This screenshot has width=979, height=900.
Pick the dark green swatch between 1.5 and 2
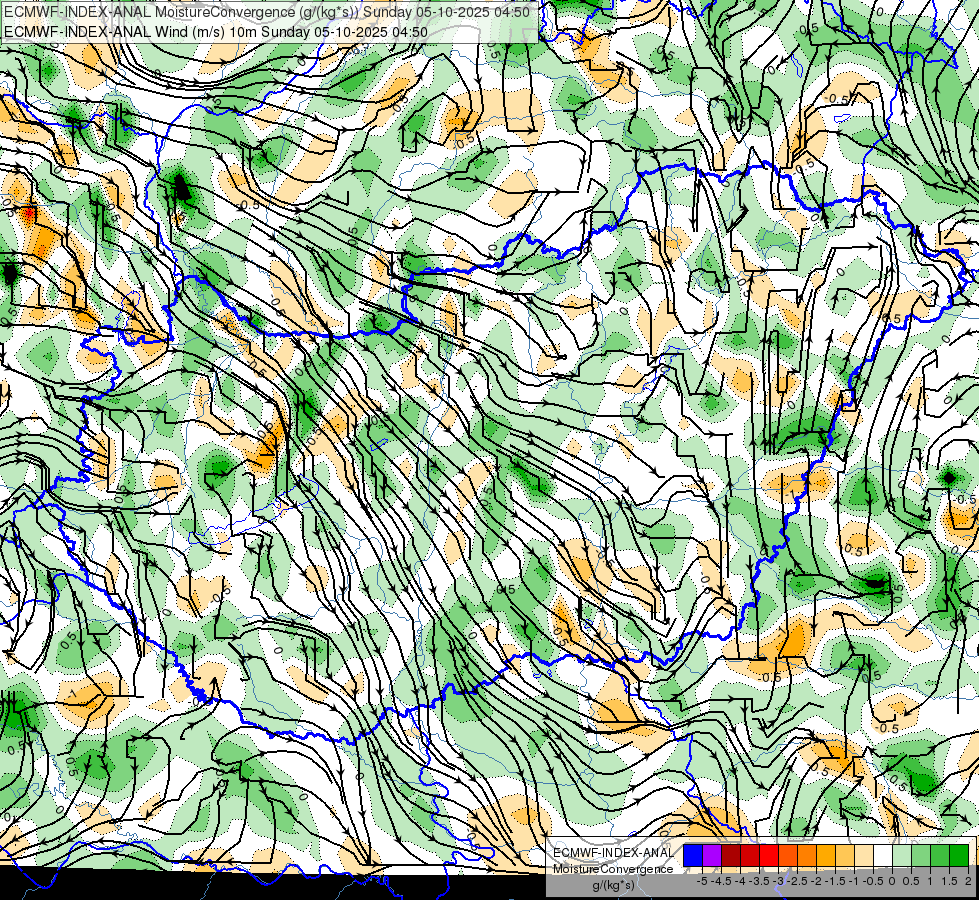[x=959, y=855]
